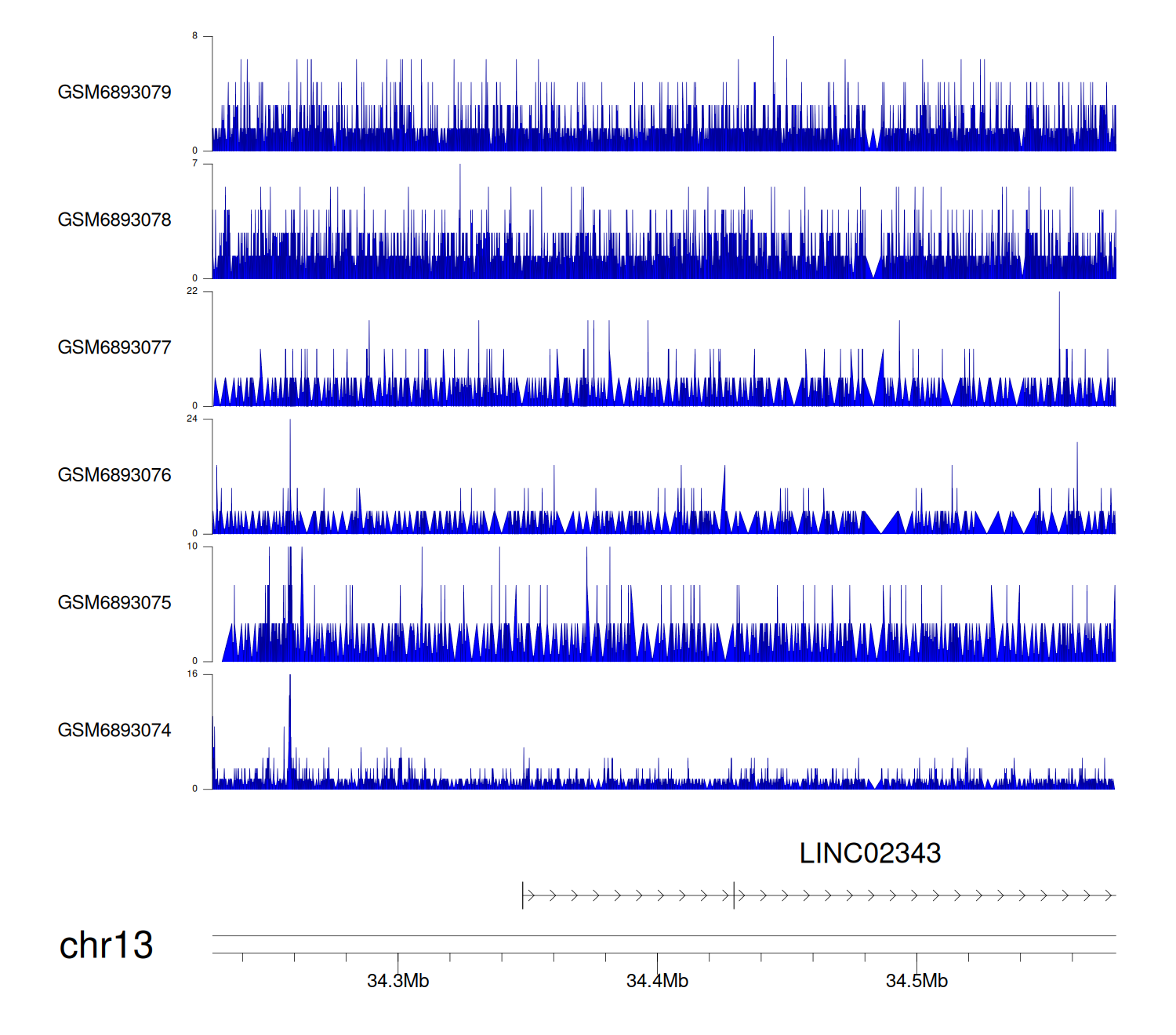This screenshot has width=1176, height=1035.
Task: Click the 34.5Mb axis position label
Action: (916, 981)
